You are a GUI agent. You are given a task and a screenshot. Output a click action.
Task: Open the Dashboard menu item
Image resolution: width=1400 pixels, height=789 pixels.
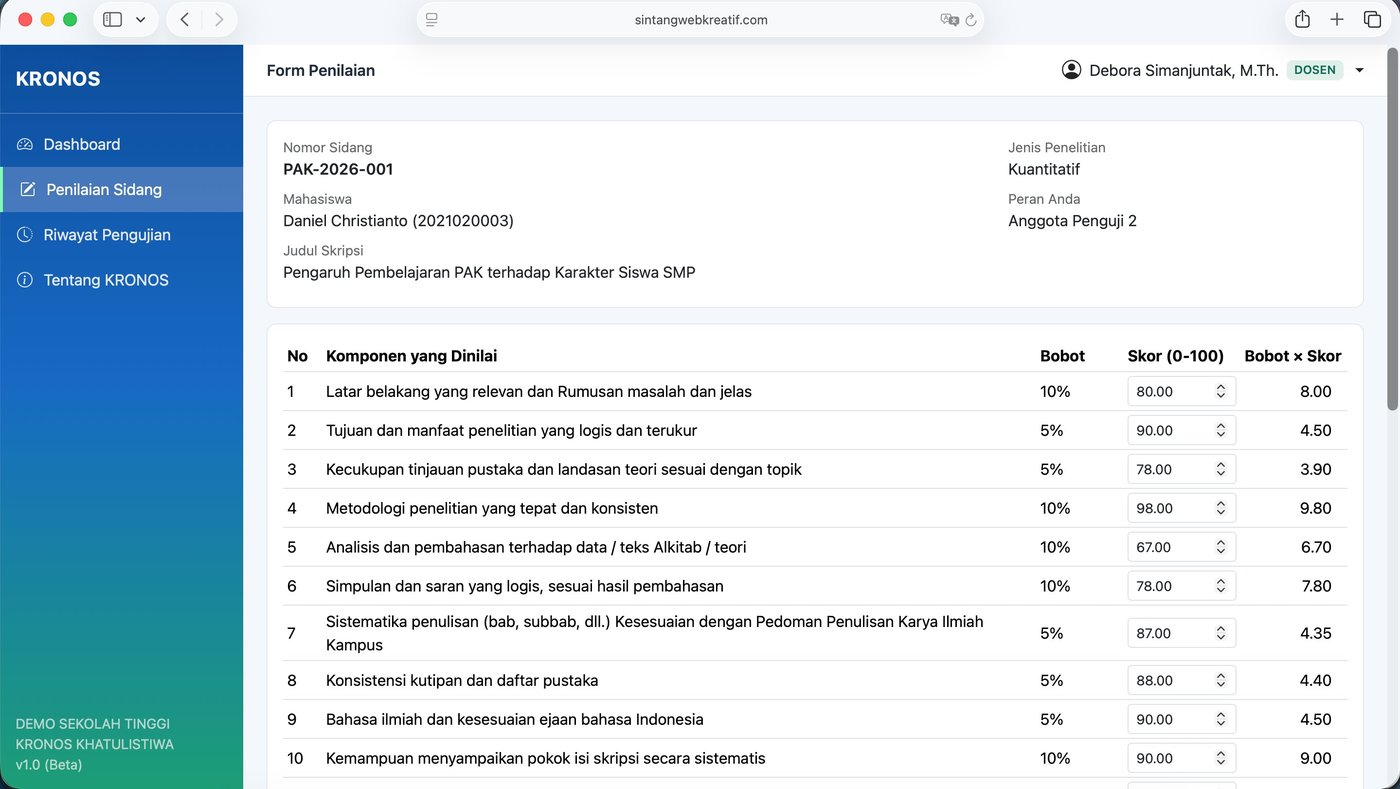[x=121, y=144]
